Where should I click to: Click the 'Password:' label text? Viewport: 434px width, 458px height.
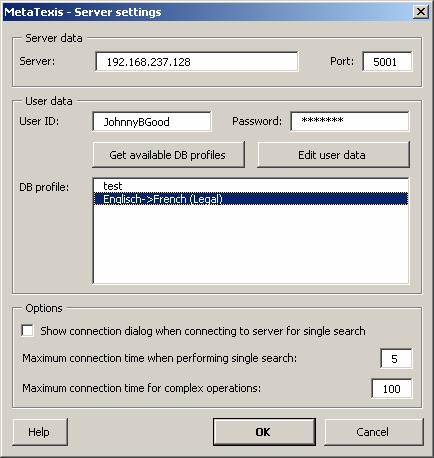[257, 121]
